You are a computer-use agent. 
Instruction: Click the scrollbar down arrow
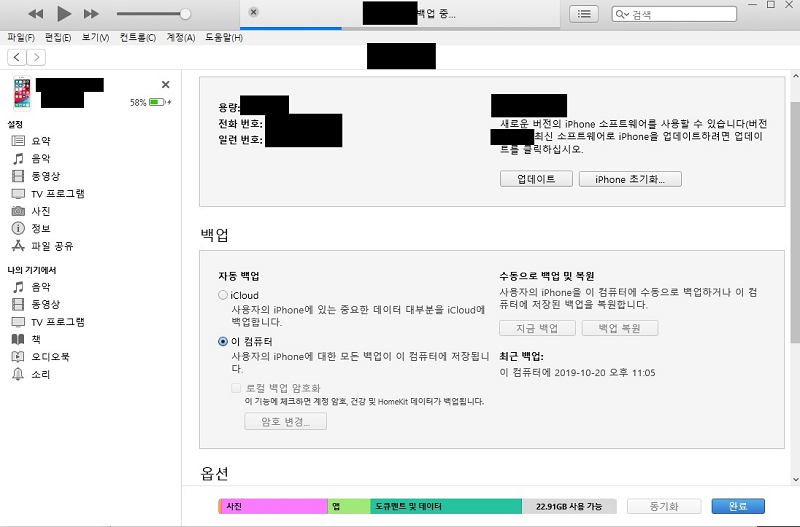pyautogui.click(x=795, y=480)
